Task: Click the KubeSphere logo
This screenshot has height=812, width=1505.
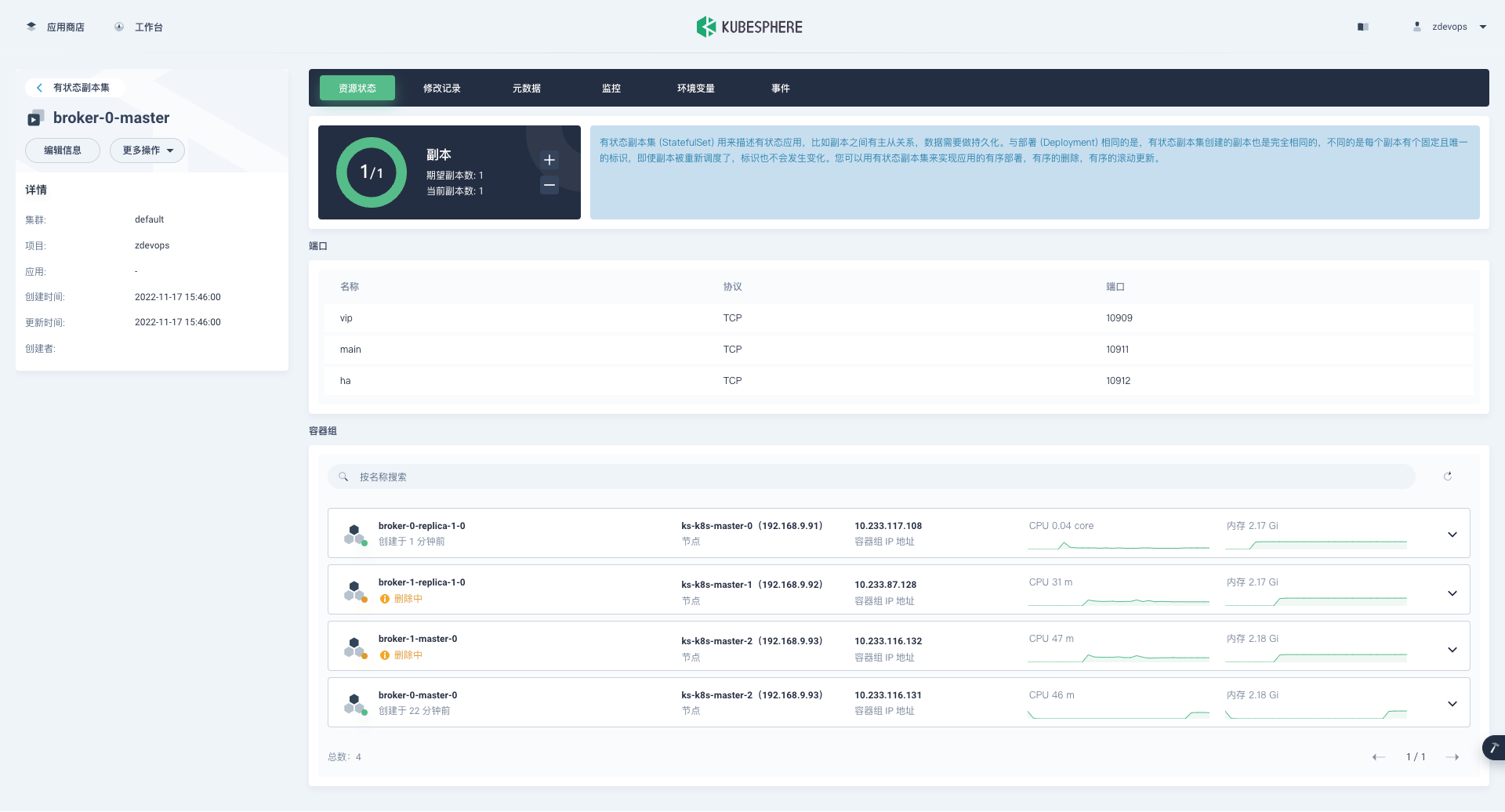Action: click(x=749, y=27)
